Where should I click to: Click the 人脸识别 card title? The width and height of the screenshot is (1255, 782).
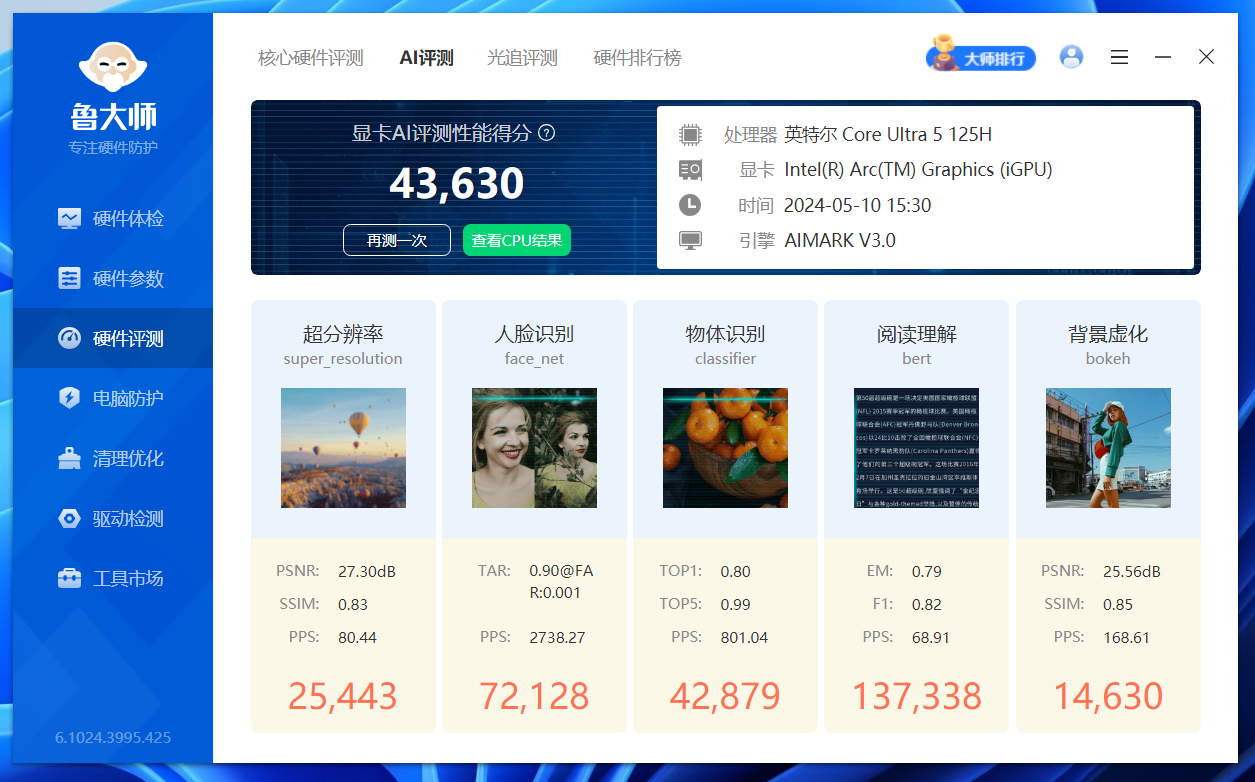point(534,334)
